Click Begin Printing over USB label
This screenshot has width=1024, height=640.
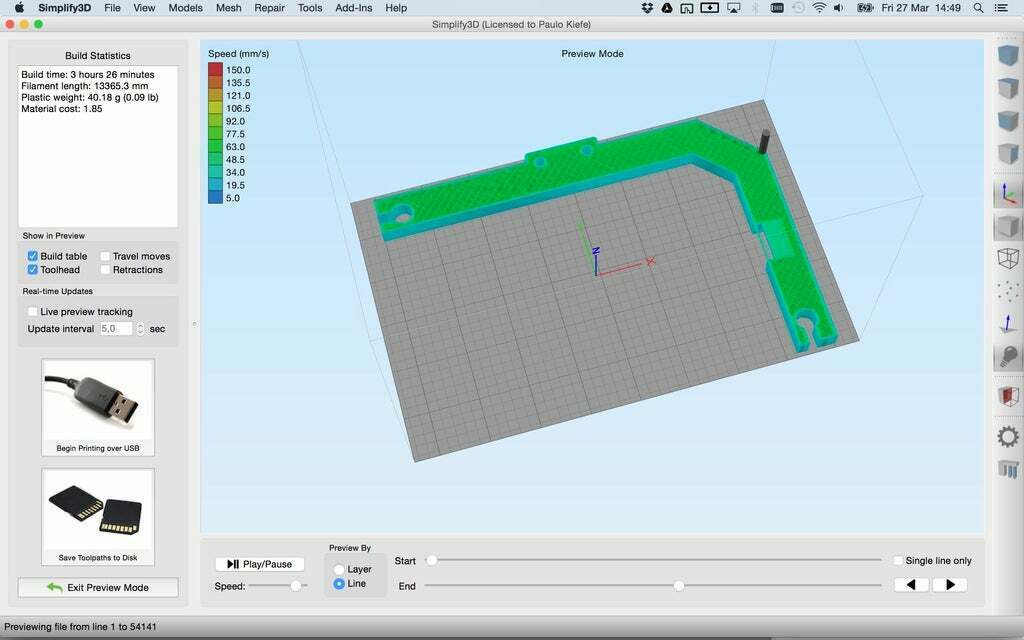(x=98, y=448)
